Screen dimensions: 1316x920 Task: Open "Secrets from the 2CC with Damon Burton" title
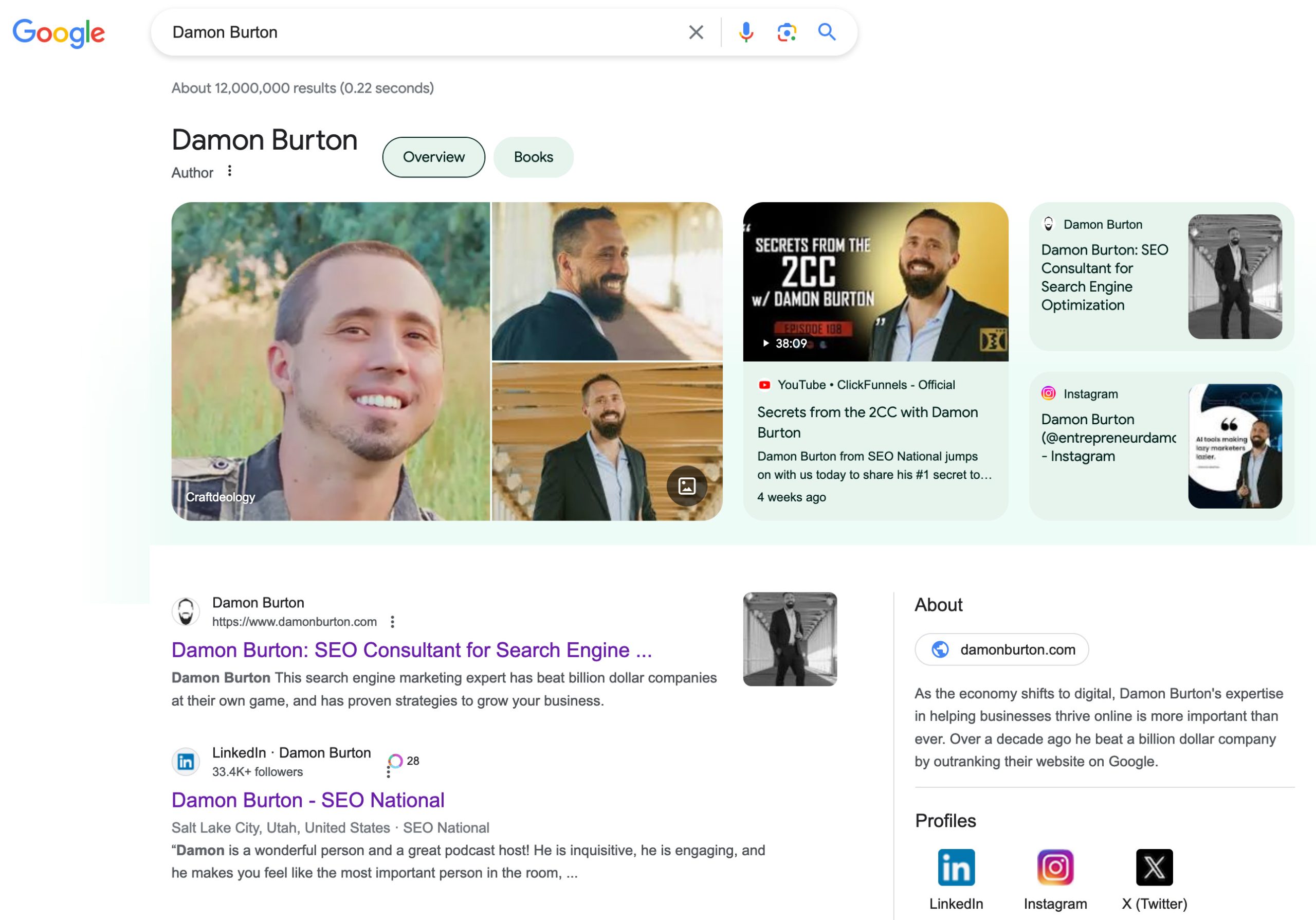(x=867, y=422)
